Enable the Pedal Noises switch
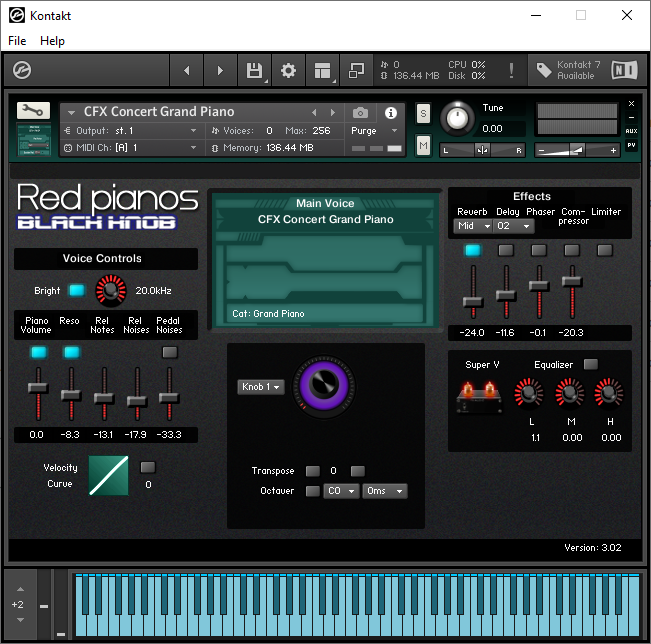 (170, 352)
